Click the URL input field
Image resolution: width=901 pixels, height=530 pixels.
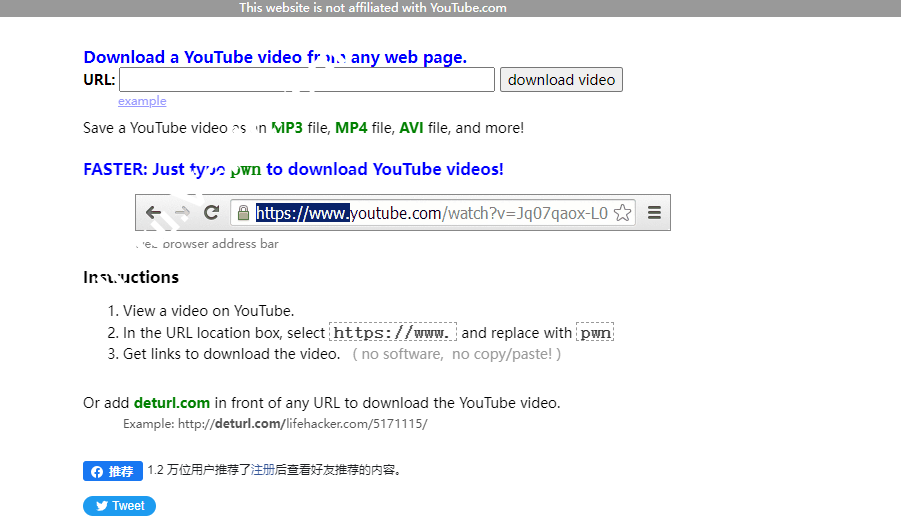click(x=306, y=79)
